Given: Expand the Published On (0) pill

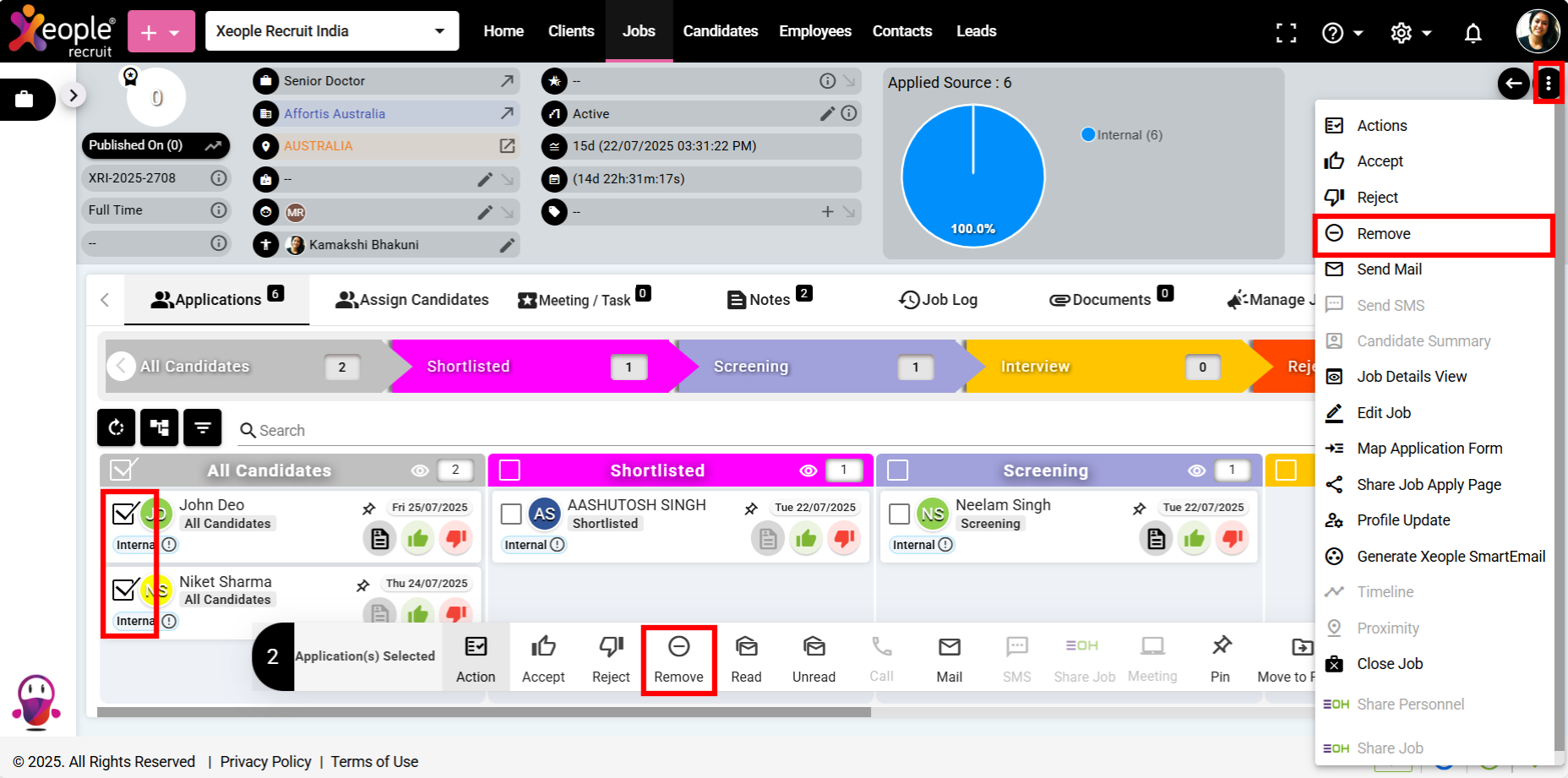Looking at the screenshot, I should point(156,145).
